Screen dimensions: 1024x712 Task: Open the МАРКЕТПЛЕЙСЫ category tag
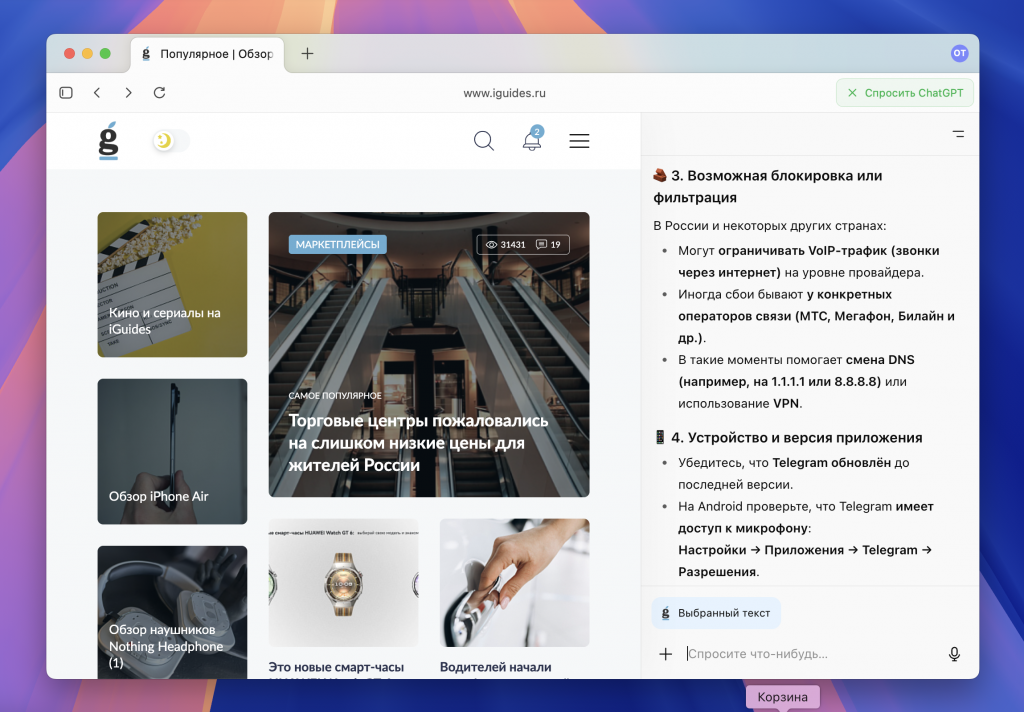338,244
